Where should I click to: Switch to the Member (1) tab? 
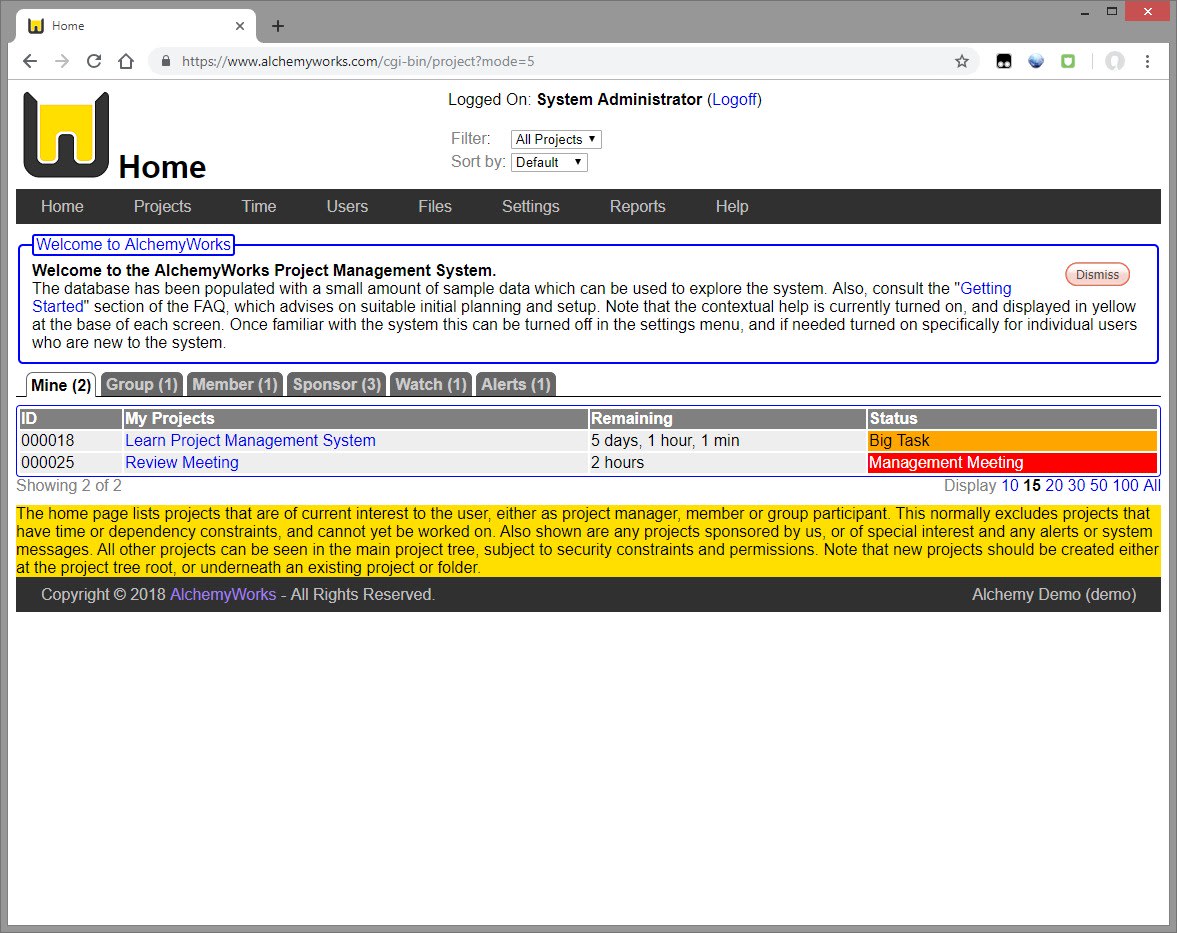(x=235, y=384)
